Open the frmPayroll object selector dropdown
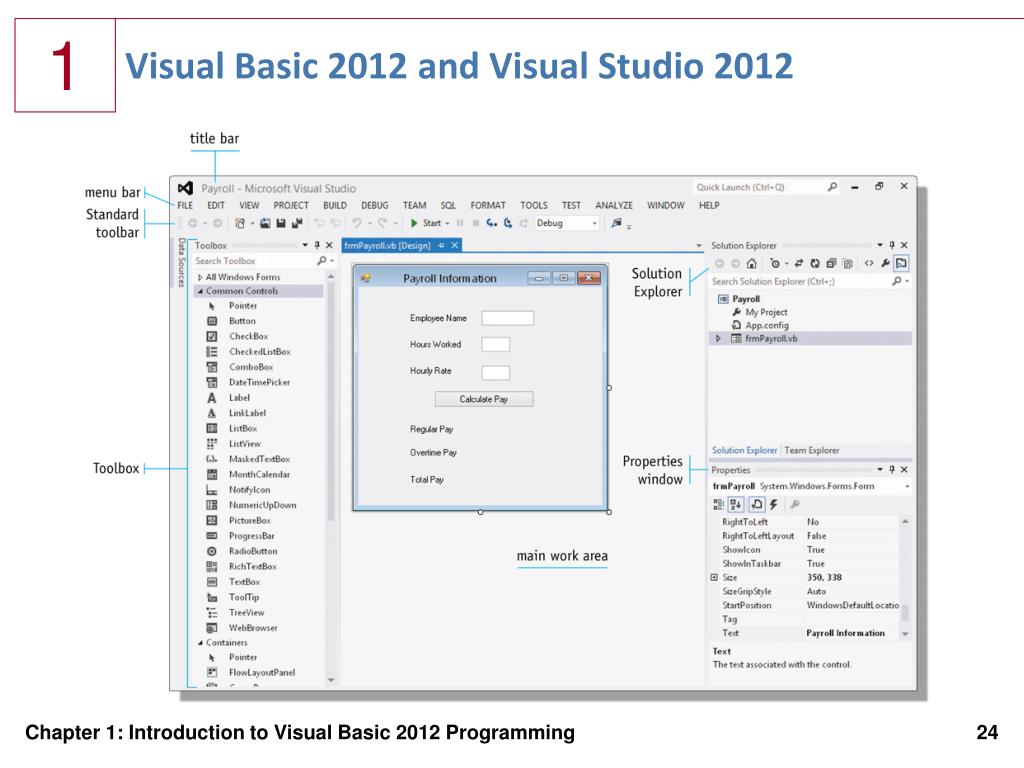 point(906,487)
